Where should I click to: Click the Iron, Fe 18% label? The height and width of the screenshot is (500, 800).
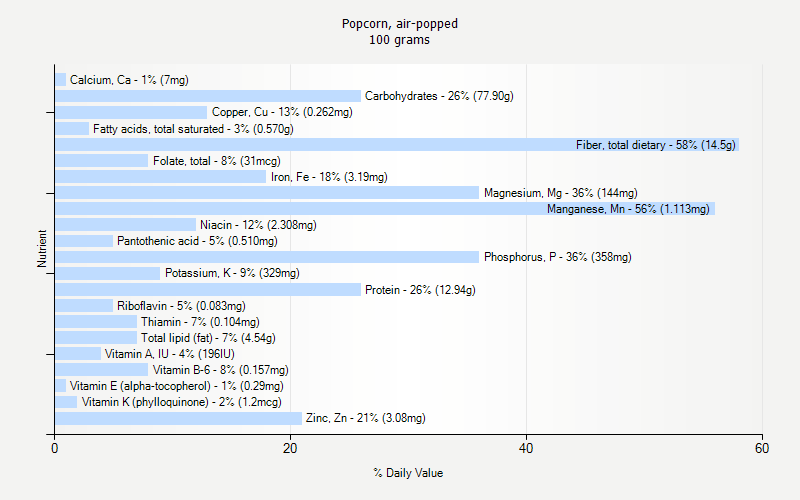329,177
